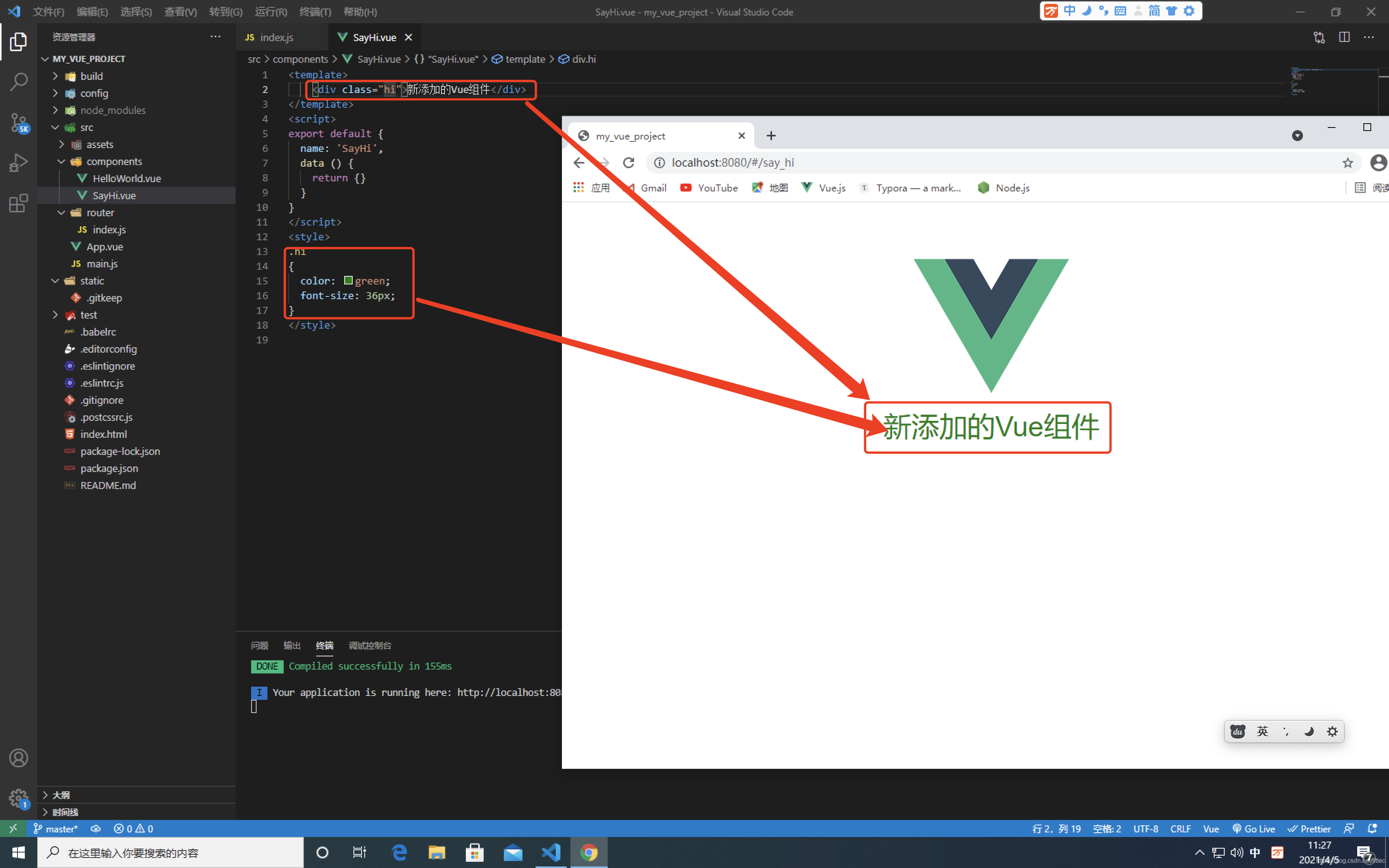Open the Search view in activity bar
This screenshot has height=868, width=1389.
pyautogui.click(x=18, y=82)
